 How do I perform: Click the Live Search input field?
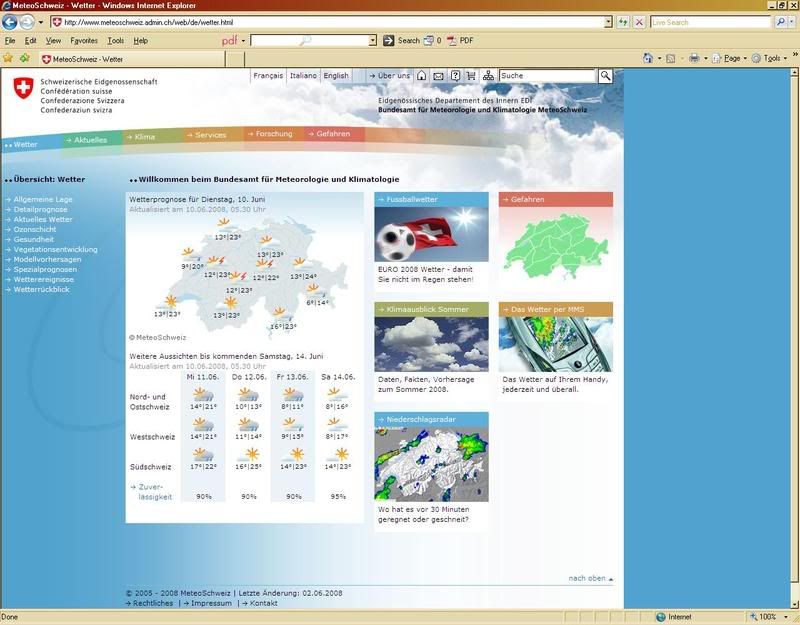pyautogui.click(x=710, y=22)
